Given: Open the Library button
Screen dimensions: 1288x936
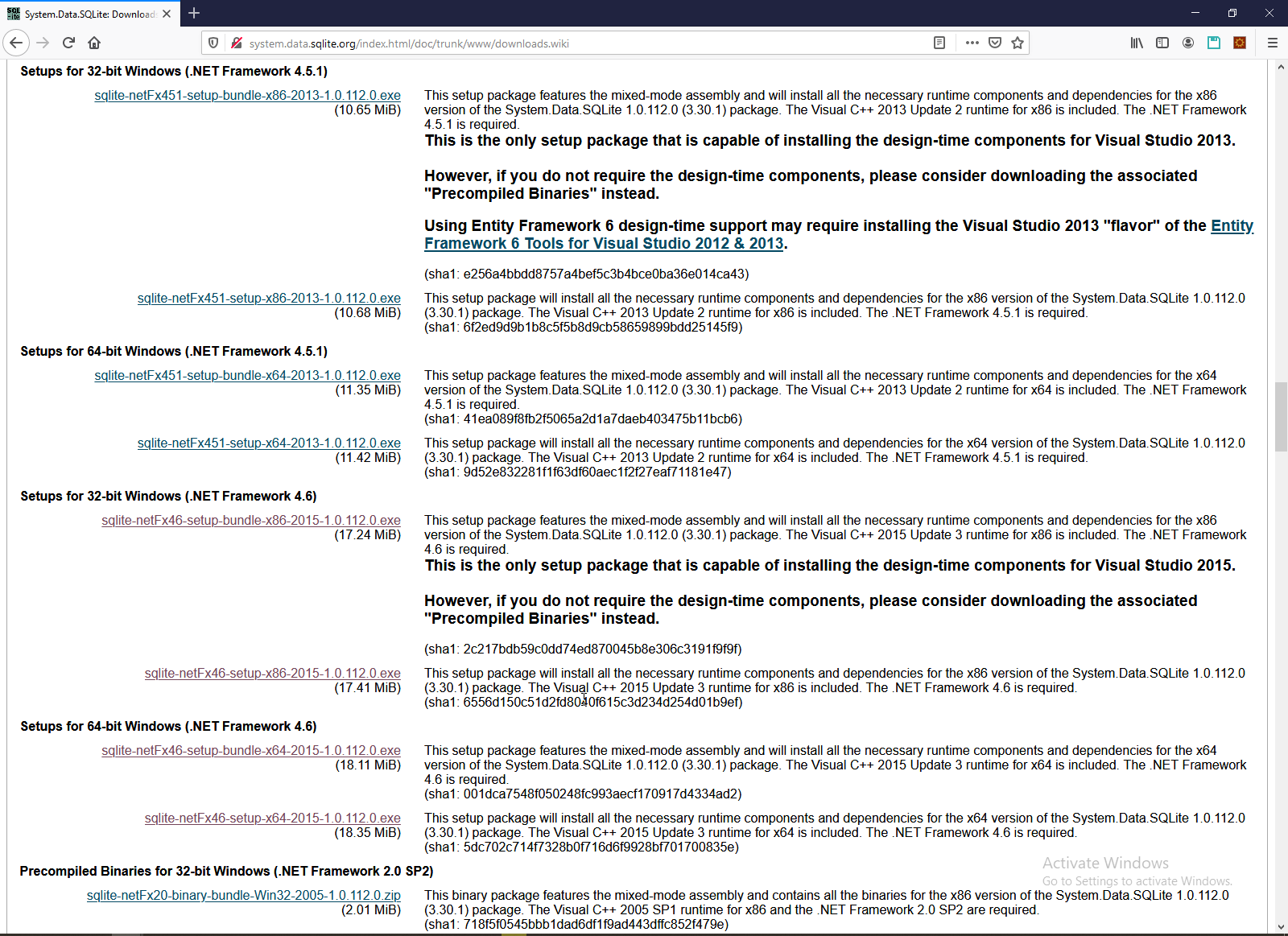Looking at the screenshot, I should (1137, 43).
